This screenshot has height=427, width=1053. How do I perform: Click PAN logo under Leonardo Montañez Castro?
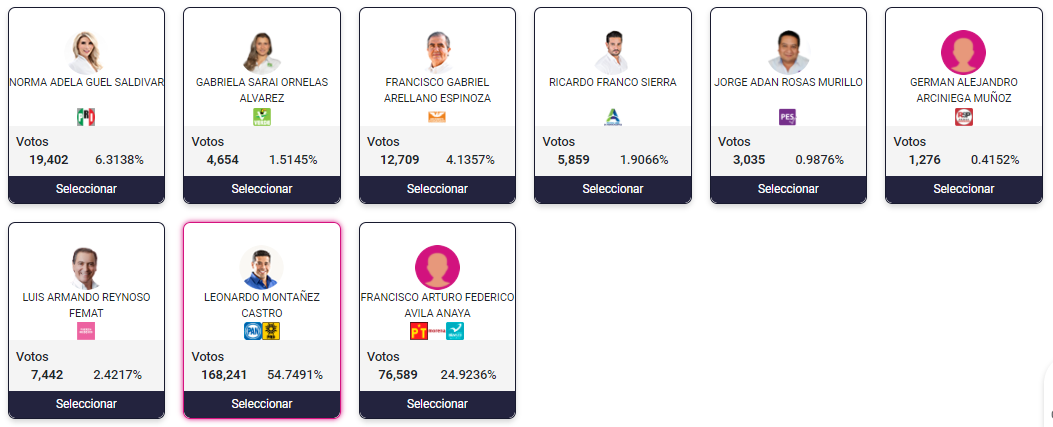pos(252,331)
